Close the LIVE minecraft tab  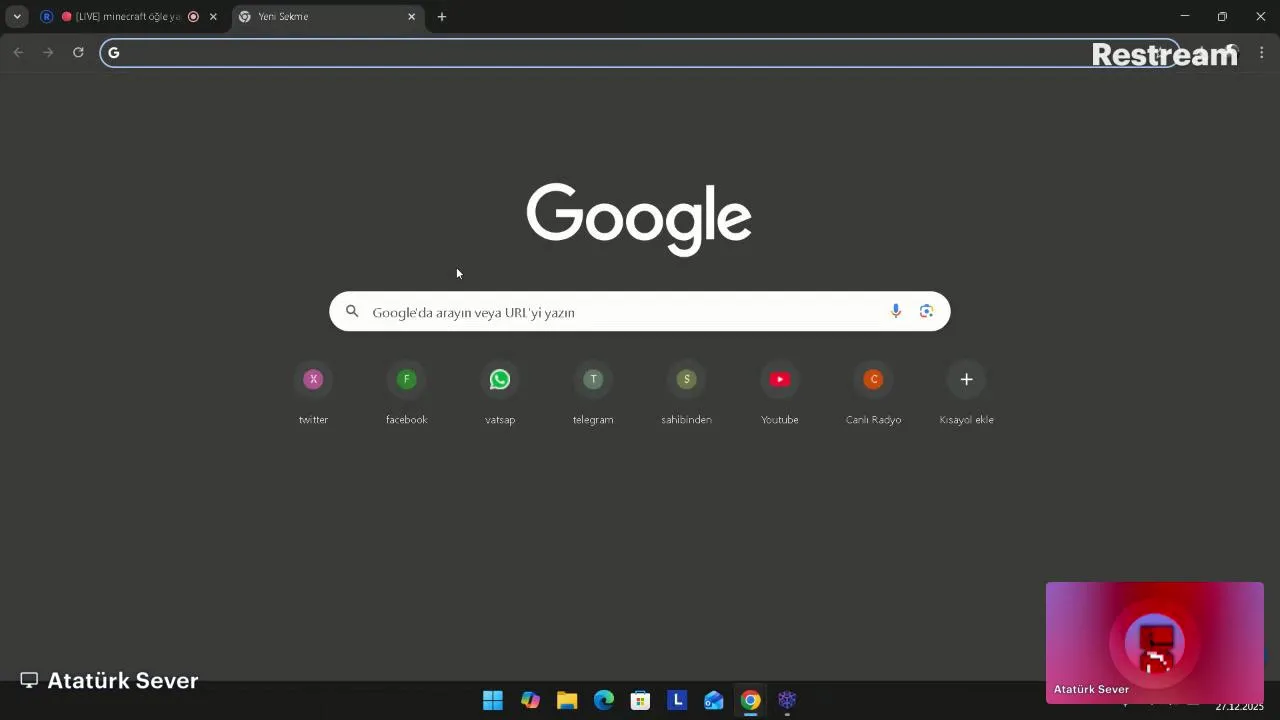pyautogui.click(x=213, y=16)
